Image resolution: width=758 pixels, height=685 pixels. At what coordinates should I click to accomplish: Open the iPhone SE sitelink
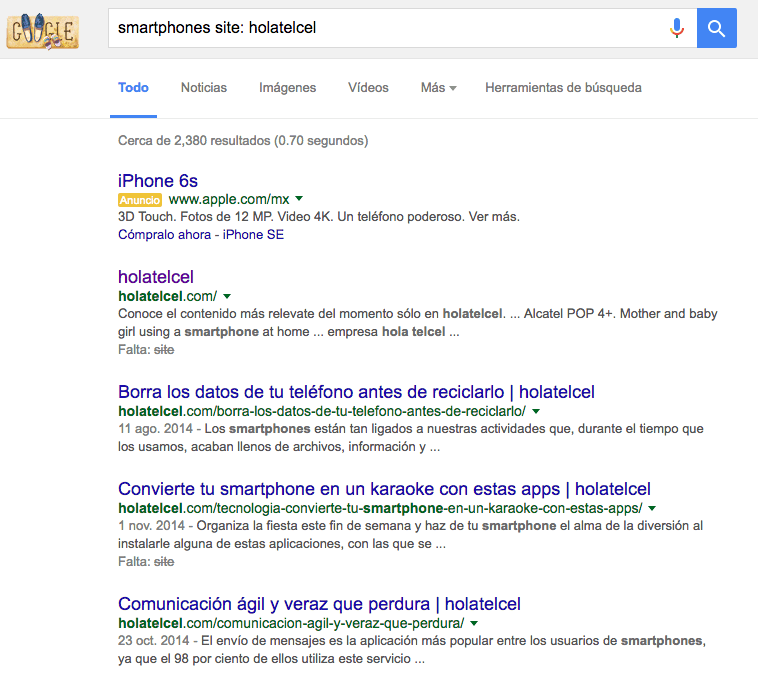253,234
